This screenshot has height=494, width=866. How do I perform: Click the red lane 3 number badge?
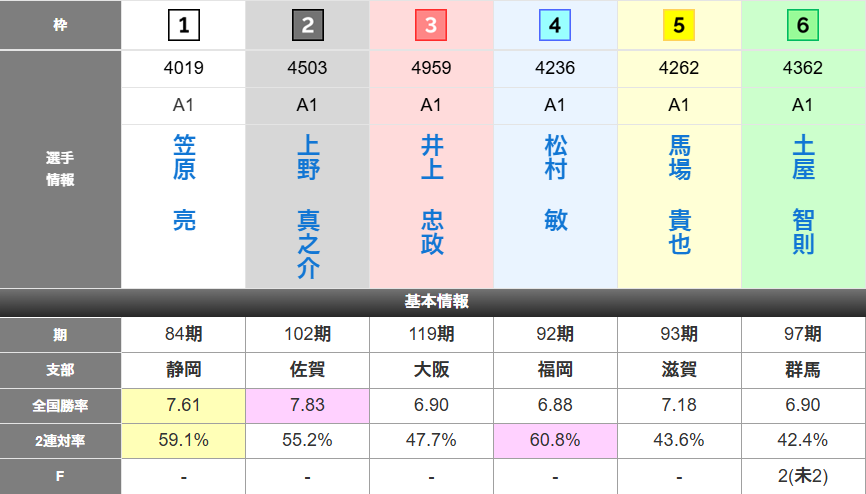[x=431, y=25]
